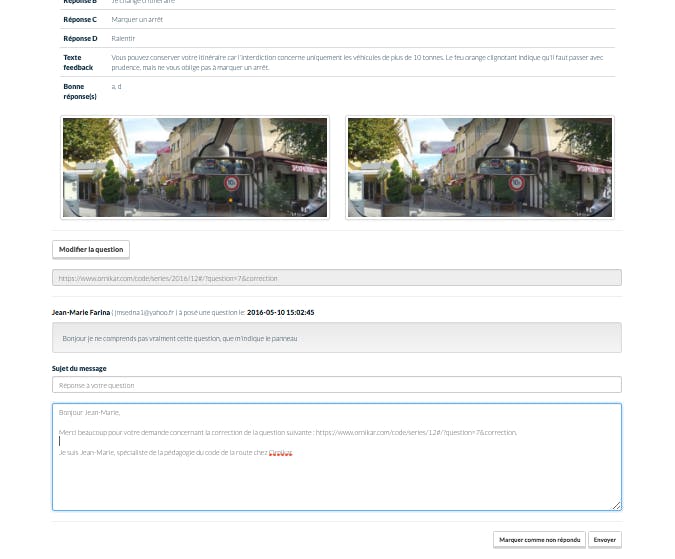The image size is (675, 559).
Task: Open the left street photo thumbnail
Action: (195, 167)
